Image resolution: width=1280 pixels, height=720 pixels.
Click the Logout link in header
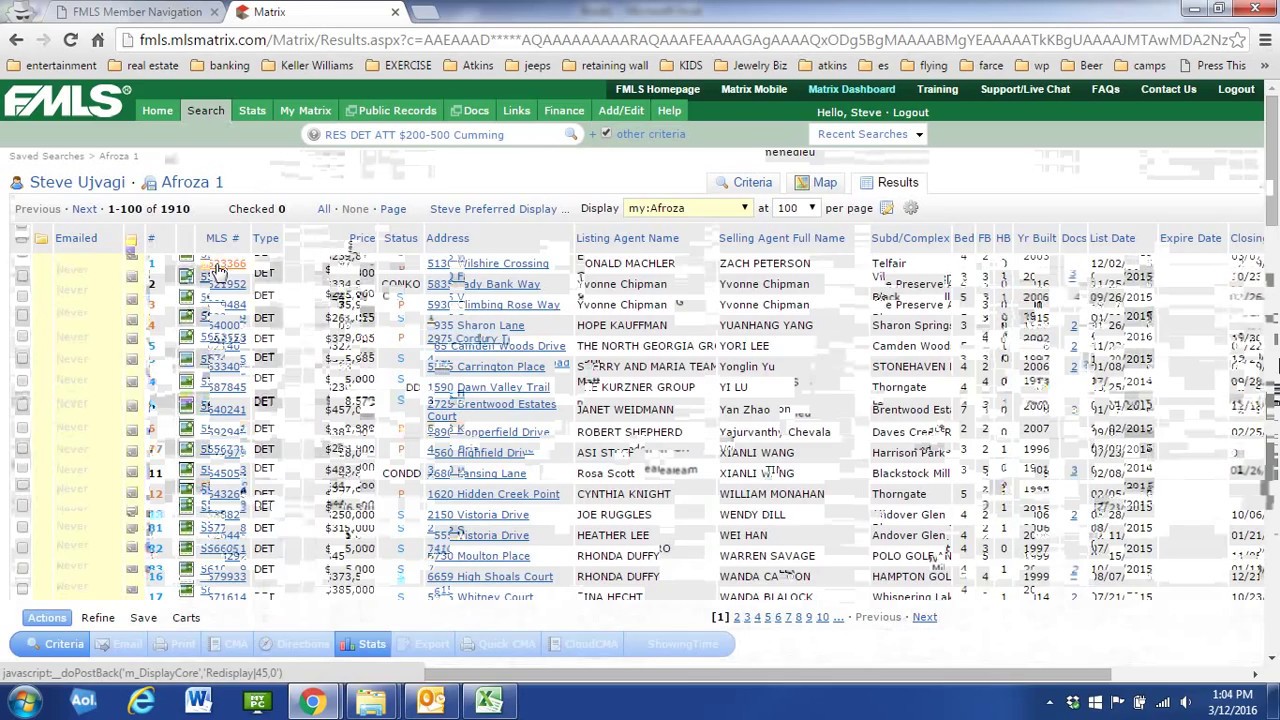click(x=1236, y=89)
